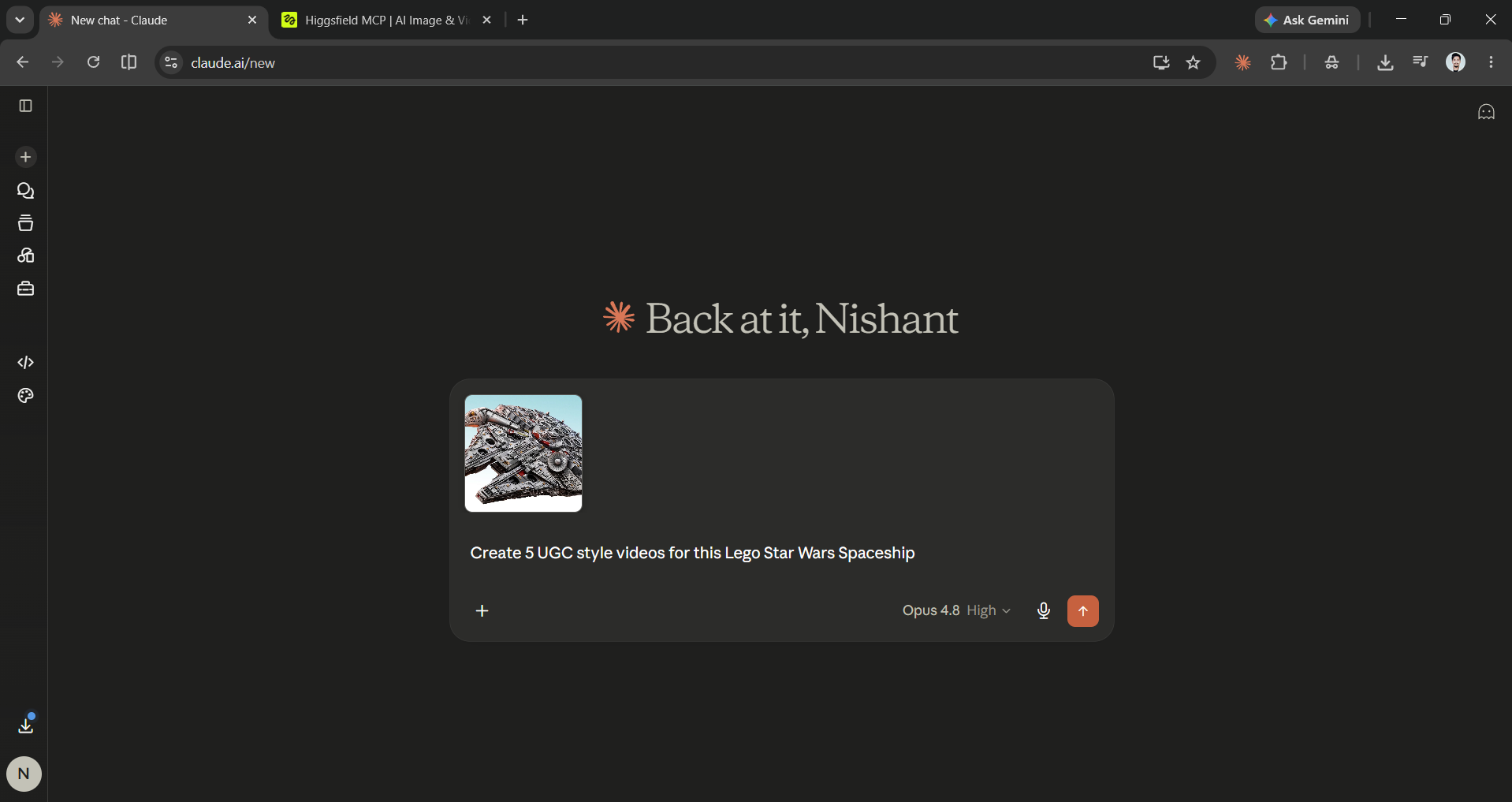Open media controls icon in toolbar

tap(1421, 62)
